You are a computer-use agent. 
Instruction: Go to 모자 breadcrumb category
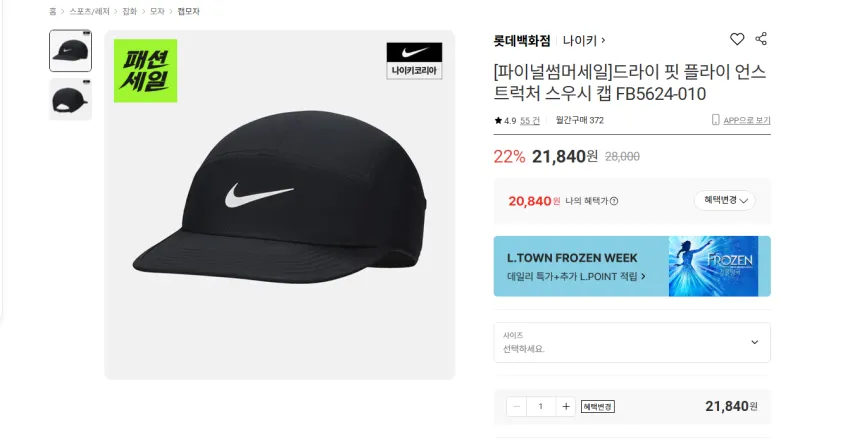point(157,11)
